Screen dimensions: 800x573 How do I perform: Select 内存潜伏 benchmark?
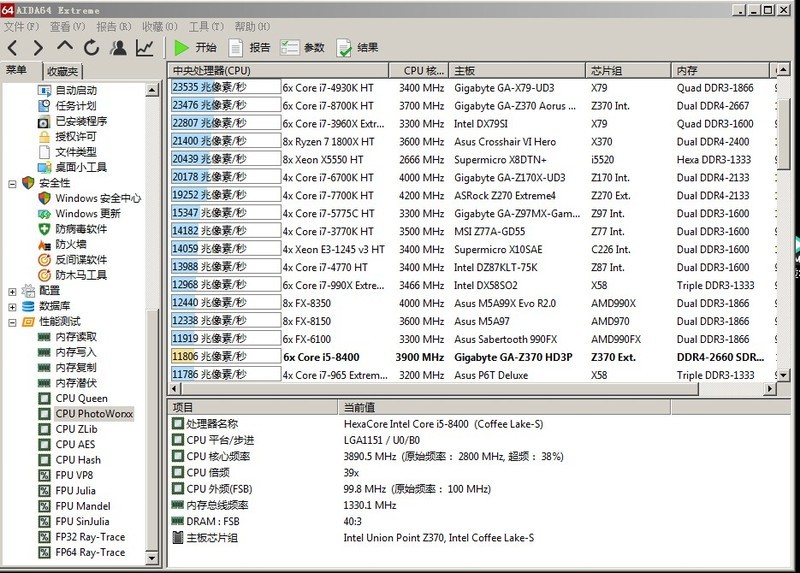click(67, 382)
